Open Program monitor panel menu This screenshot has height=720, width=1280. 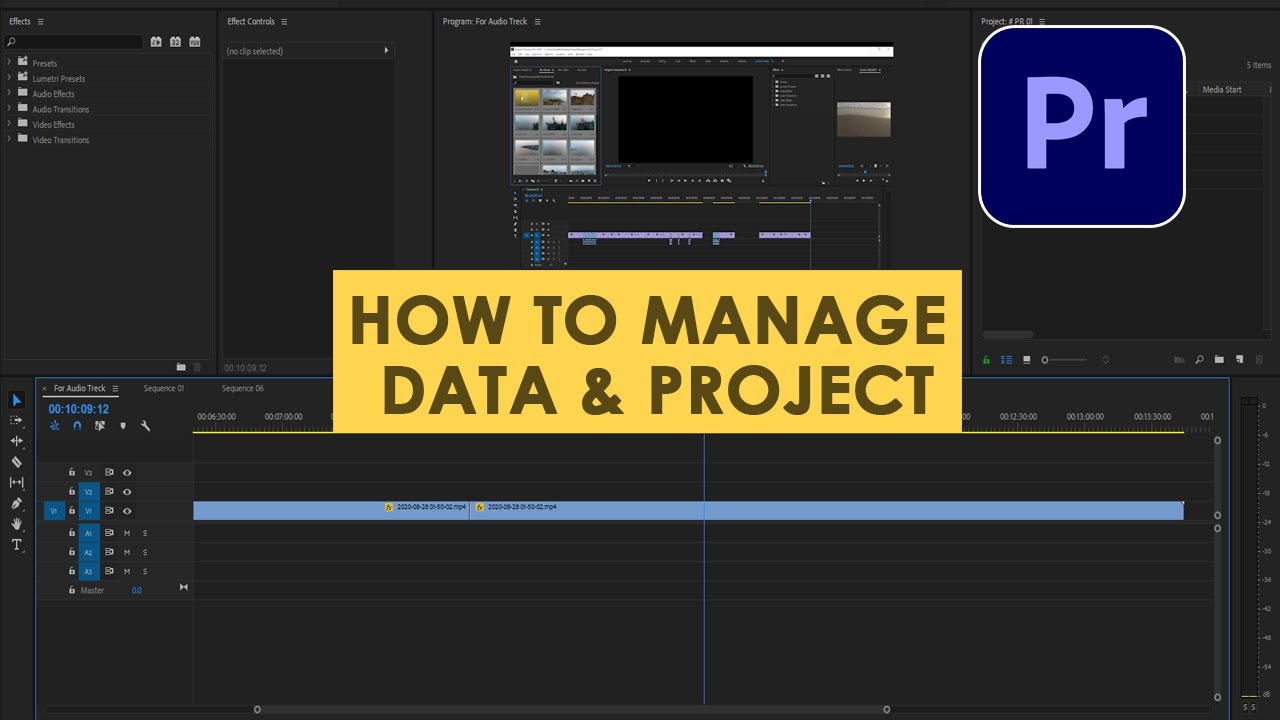537,21
